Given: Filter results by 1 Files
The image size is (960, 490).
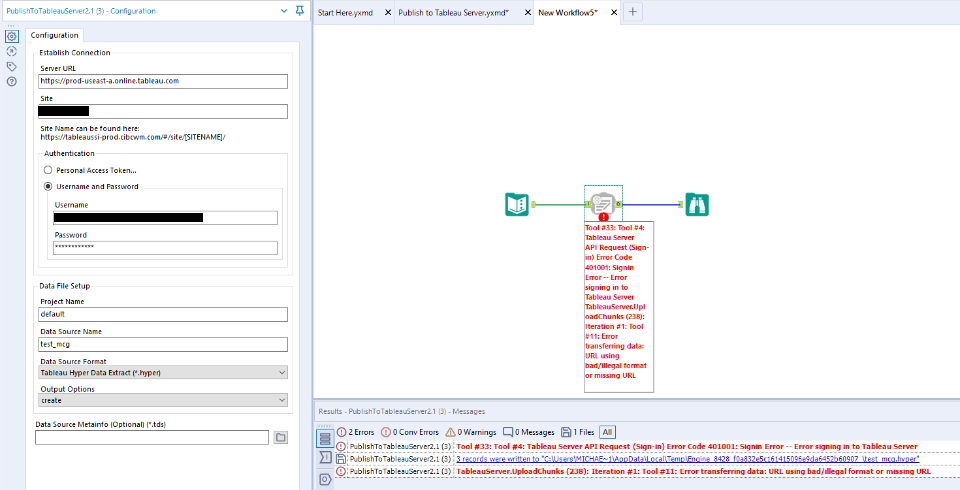Looking at the screenshot, I should click(x=577, y=432).
